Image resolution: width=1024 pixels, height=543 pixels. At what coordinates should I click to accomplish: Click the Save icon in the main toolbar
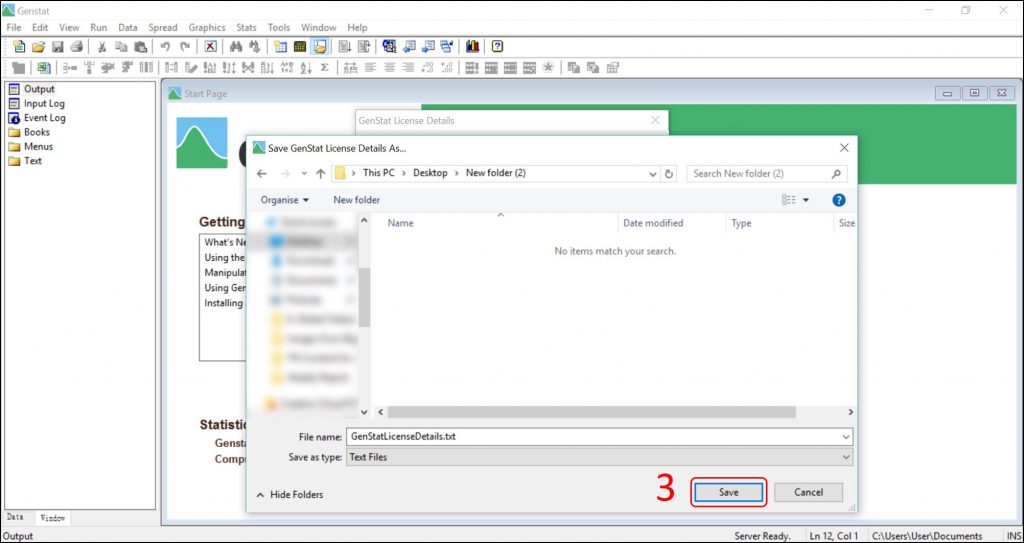58,47
